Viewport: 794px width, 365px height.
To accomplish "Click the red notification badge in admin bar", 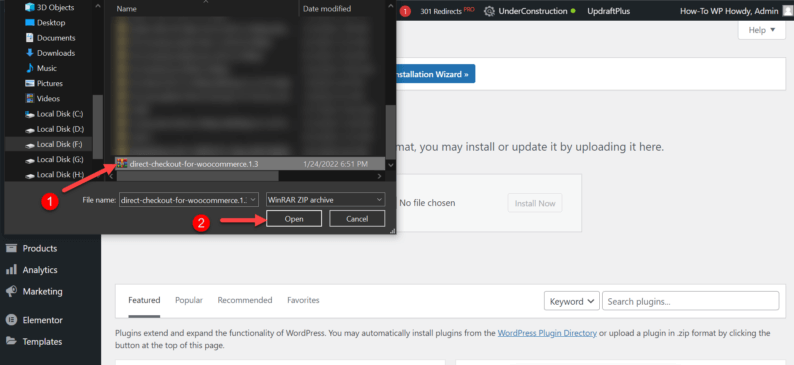I will (405, 11).
